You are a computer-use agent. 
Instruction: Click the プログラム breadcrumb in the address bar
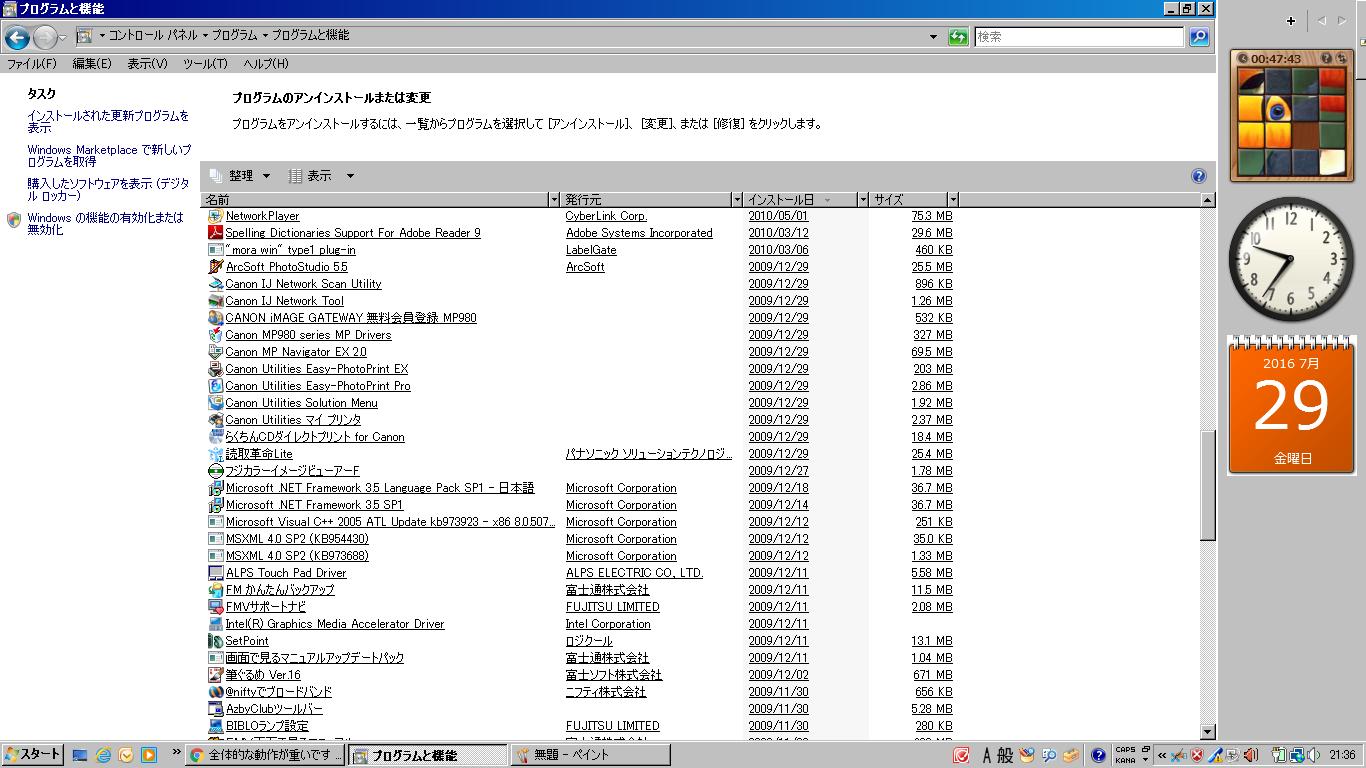tap(234, 36)
